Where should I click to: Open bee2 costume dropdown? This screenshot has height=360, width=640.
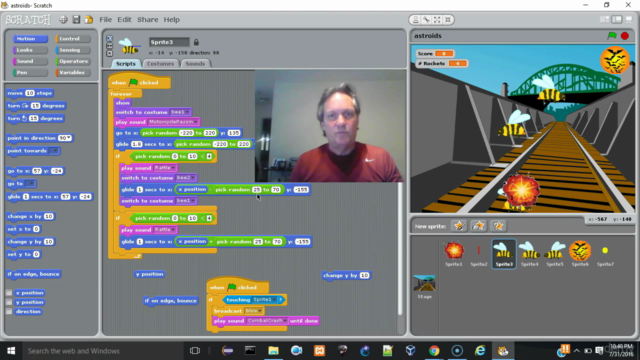coord(186,178)
